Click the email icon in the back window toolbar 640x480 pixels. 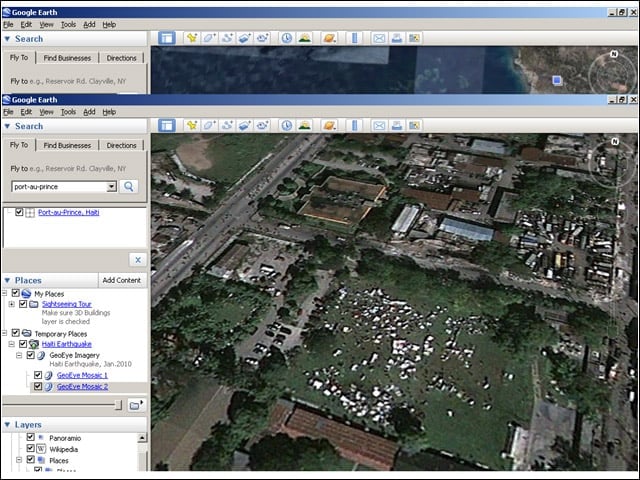[379, 38]
